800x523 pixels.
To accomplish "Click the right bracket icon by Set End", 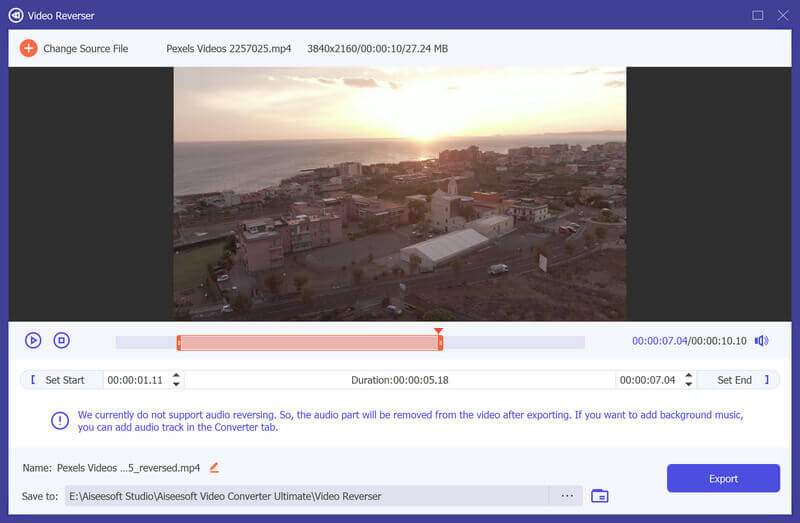I will [x=766, y=380].
